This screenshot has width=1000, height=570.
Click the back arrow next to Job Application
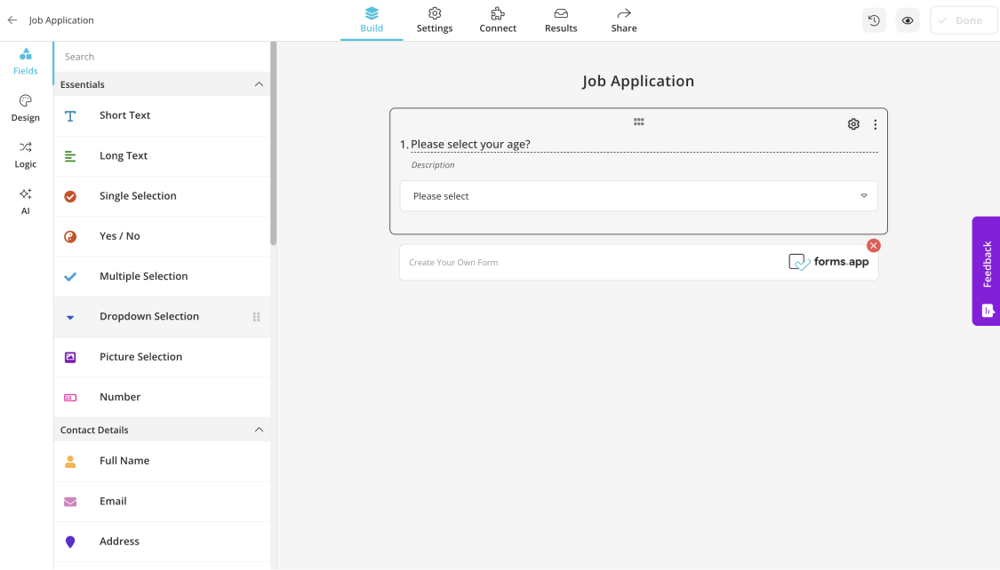12,20
